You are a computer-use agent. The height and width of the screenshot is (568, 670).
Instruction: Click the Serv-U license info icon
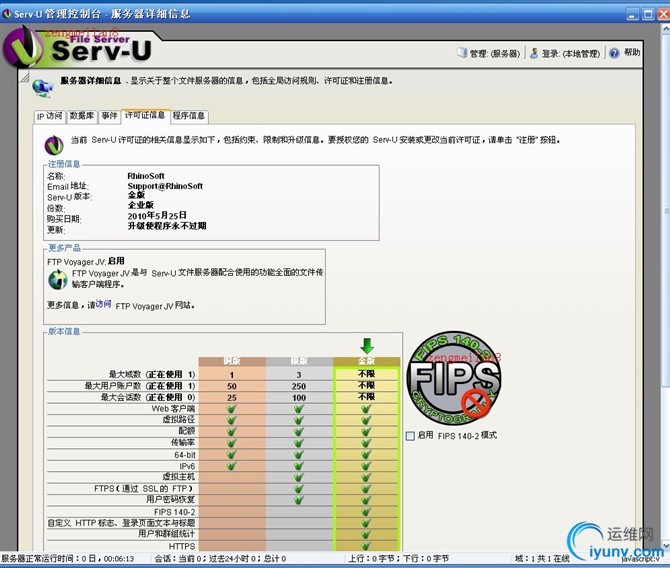54,145
